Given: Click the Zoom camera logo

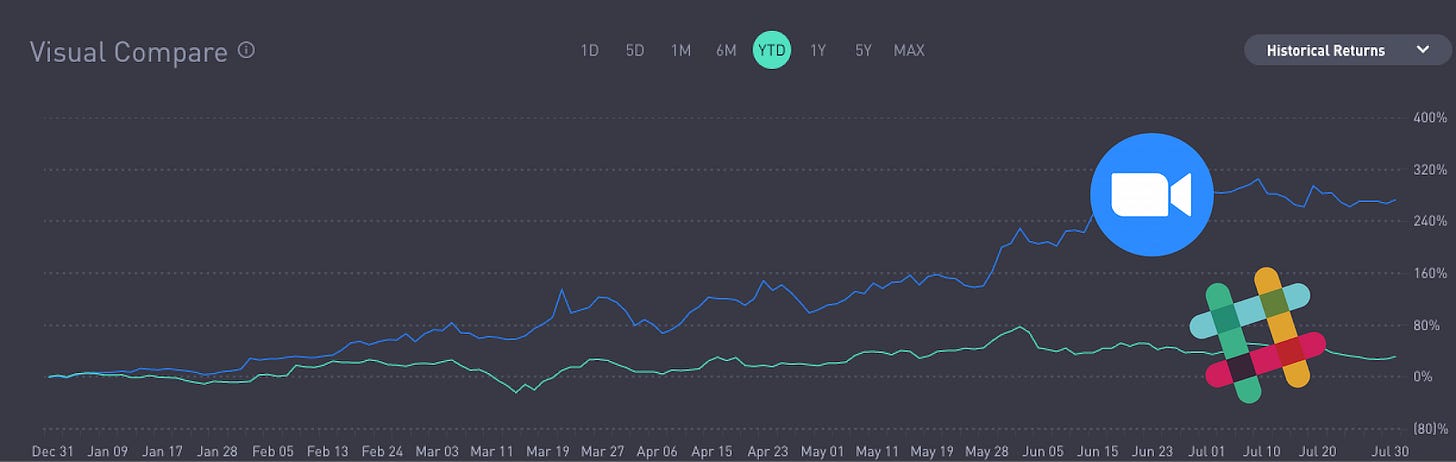Looking at the screenshot, I should (1151, 194).
